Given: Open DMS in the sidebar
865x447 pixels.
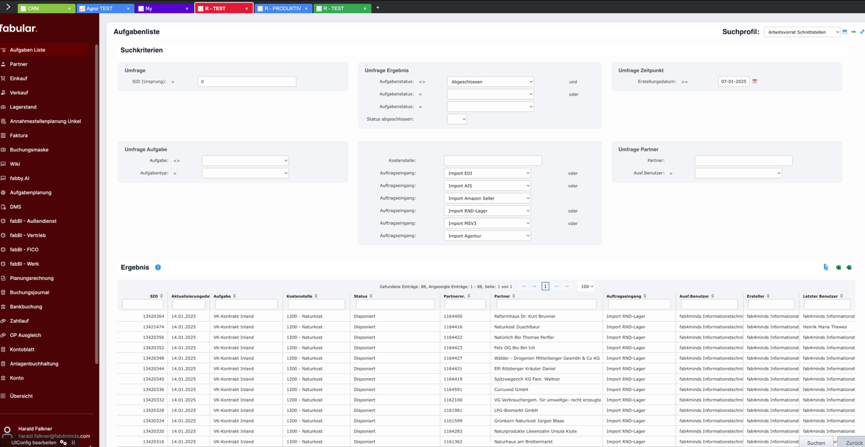Looking at the screenshot, I should click(x=15, y=207).
